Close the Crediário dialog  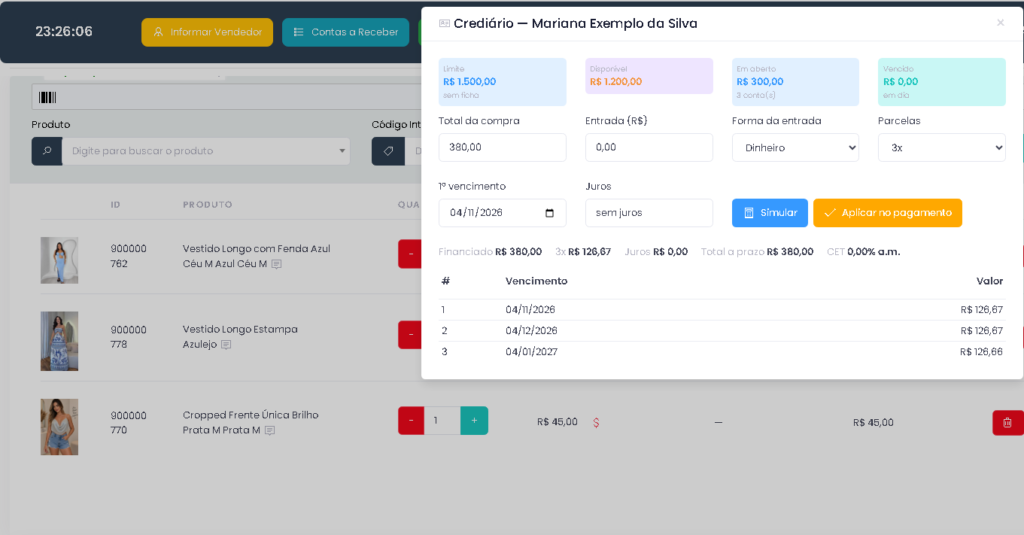point(1000,23)
